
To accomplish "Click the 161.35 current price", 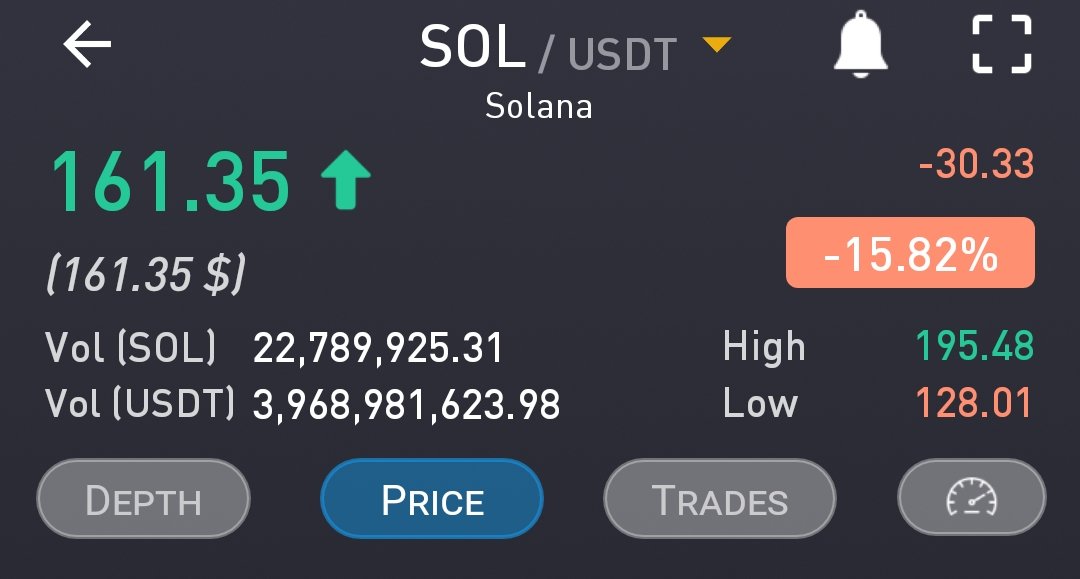I will click(x=170, y=183).
